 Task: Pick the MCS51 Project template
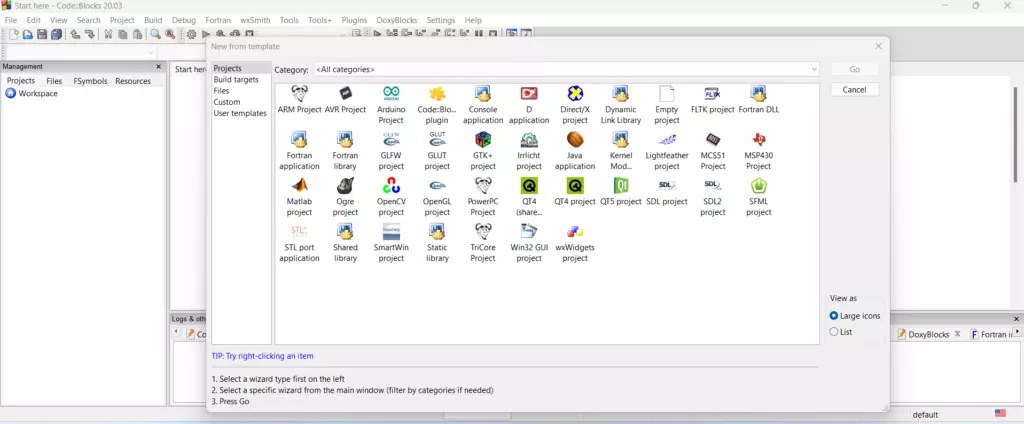(x=712, y=151)
